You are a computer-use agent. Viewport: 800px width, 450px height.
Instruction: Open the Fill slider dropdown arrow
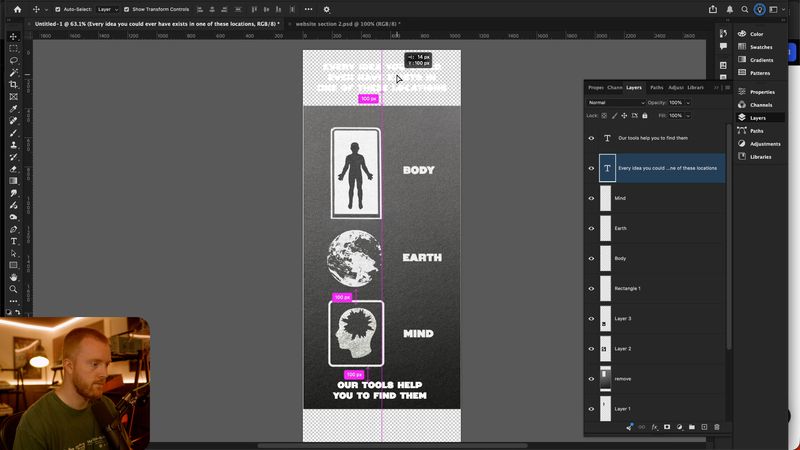coord(688,116)
